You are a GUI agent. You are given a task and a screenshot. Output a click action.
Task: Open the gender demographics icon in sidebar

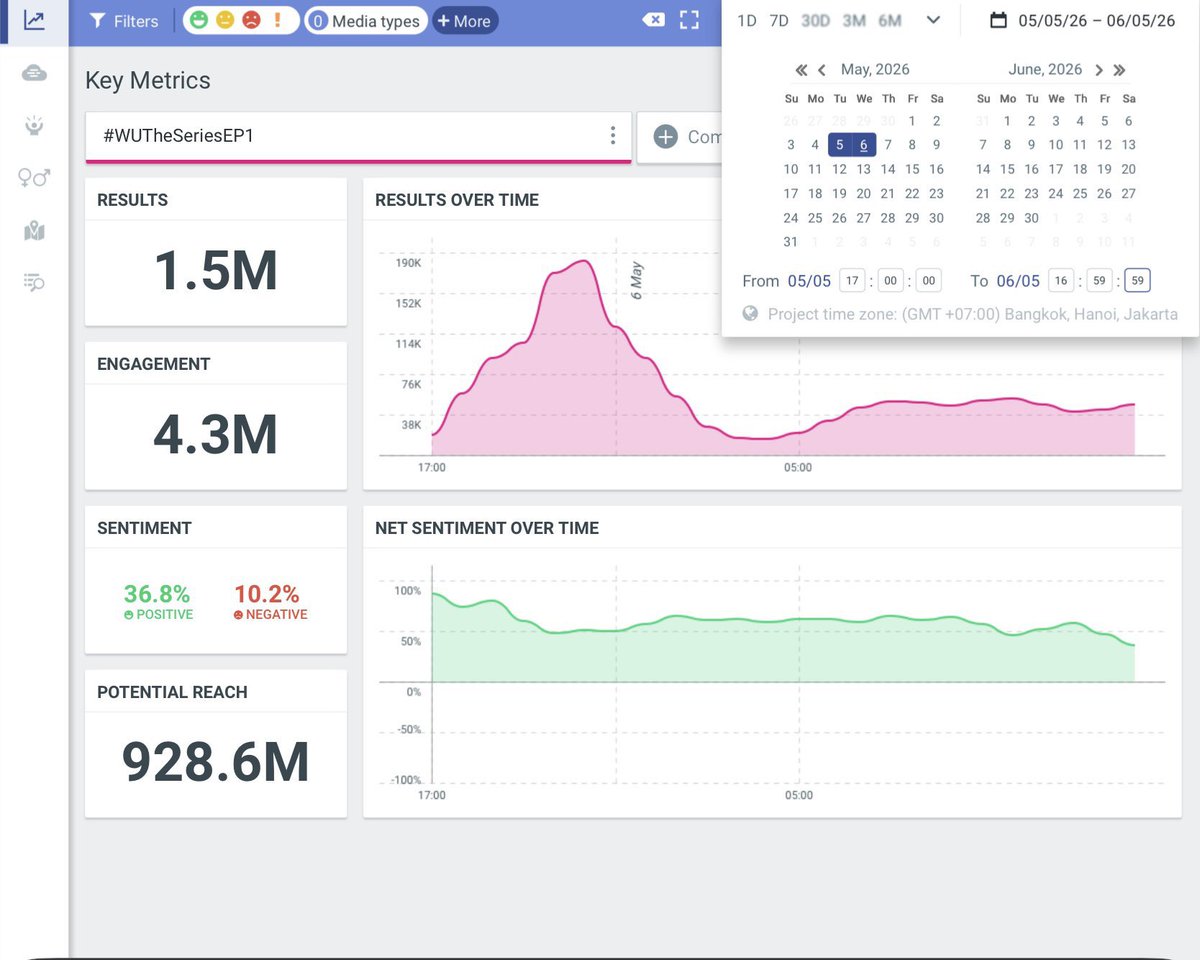click(x=34, y=178)
